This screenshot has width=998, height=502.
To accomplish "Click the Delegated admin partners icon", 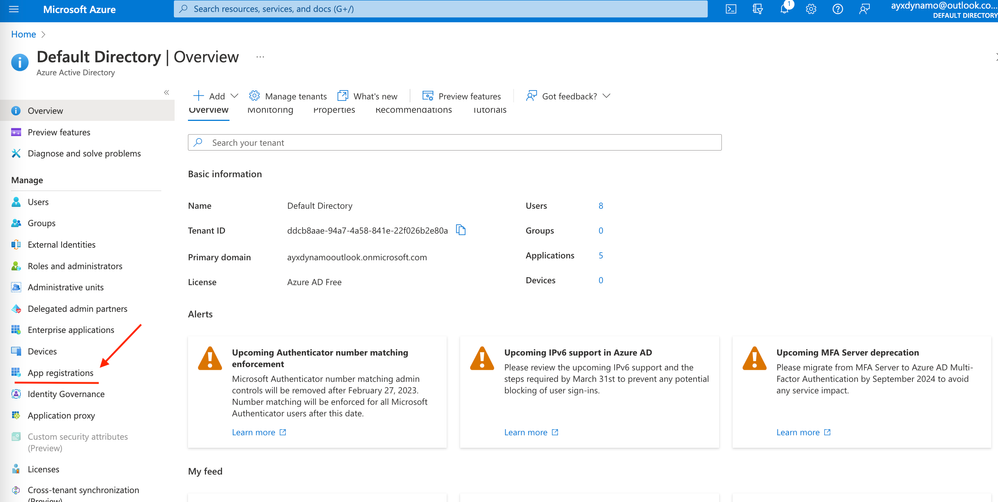I will pos(17,309).
